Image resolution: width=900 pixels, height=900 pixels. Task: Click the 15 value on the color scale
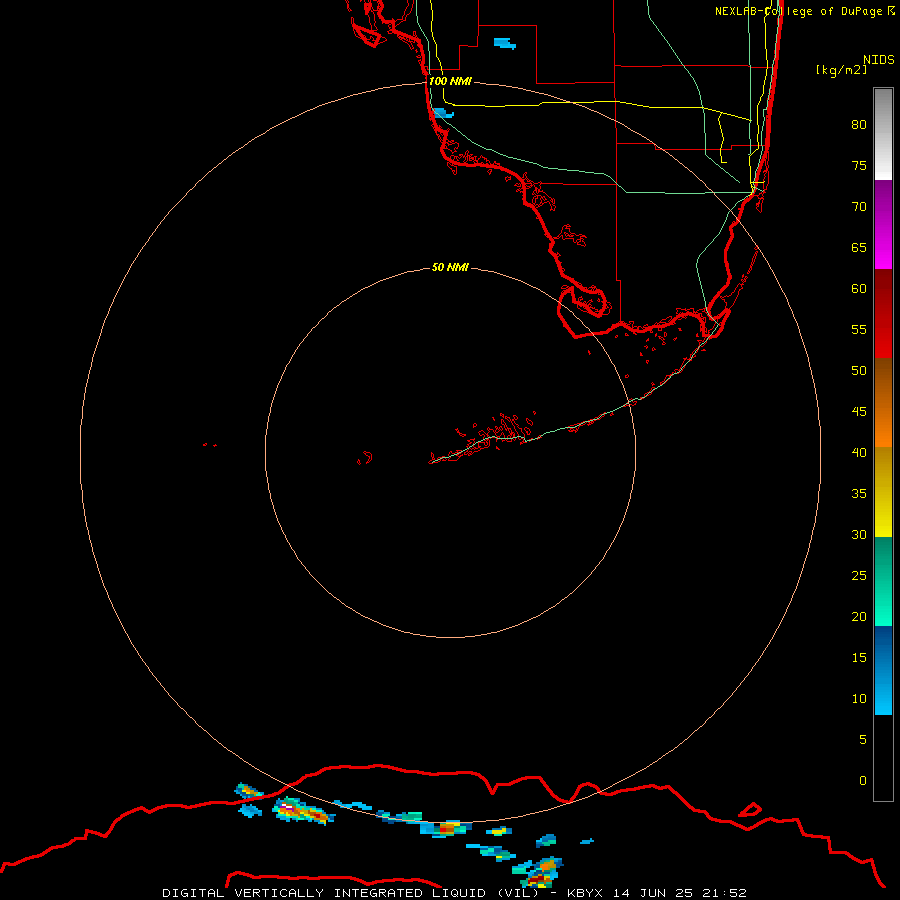click(x=859, y=658)
